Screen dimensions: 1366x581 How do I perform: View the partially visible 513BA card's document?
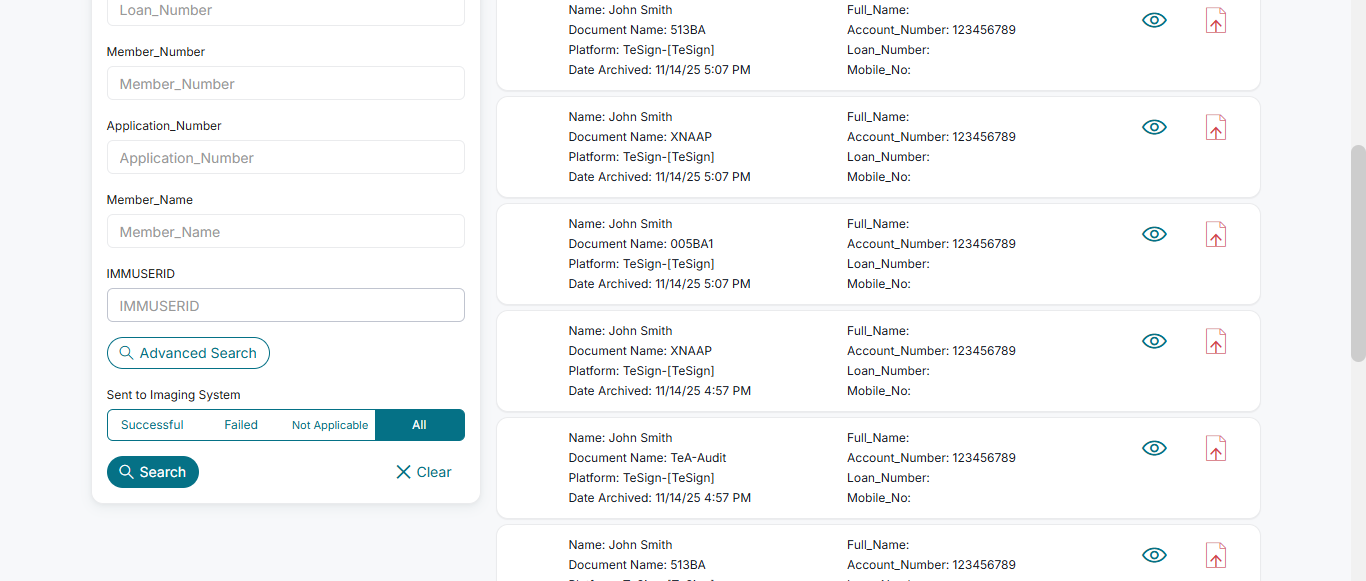[x=1154, y=555]
